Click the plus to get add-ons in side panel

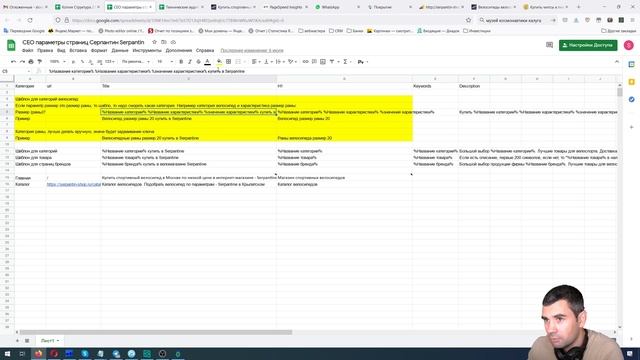point(631,127)
